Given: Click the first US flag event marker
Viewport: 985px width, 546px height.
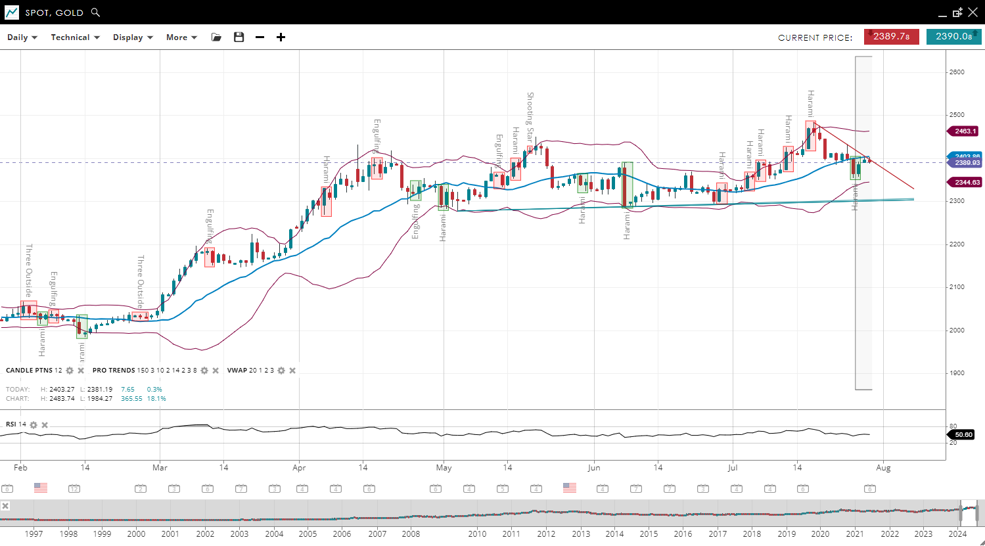Looking at the screenshot, I should tap(41, 488).
